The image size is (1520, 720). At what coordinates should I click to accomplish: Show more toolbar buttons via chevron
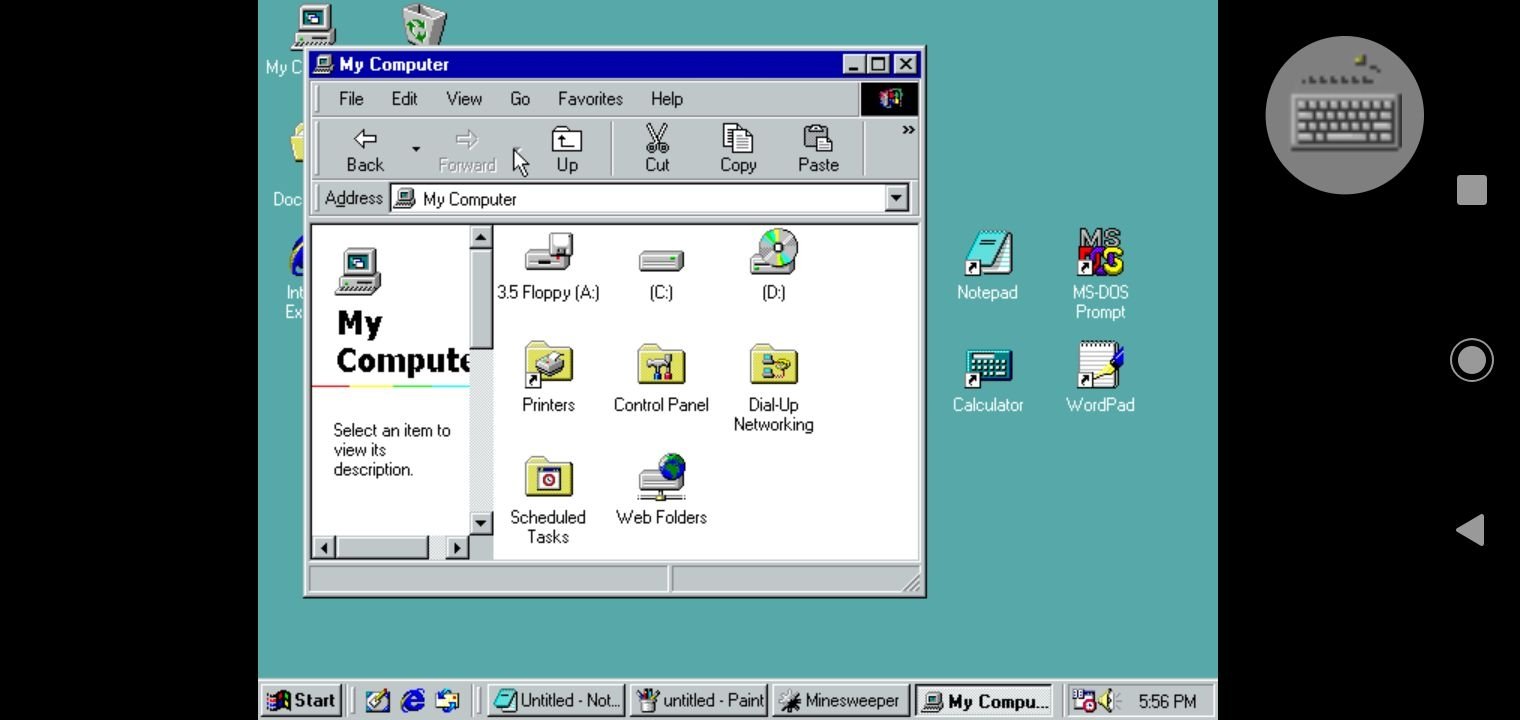(908, 130)
